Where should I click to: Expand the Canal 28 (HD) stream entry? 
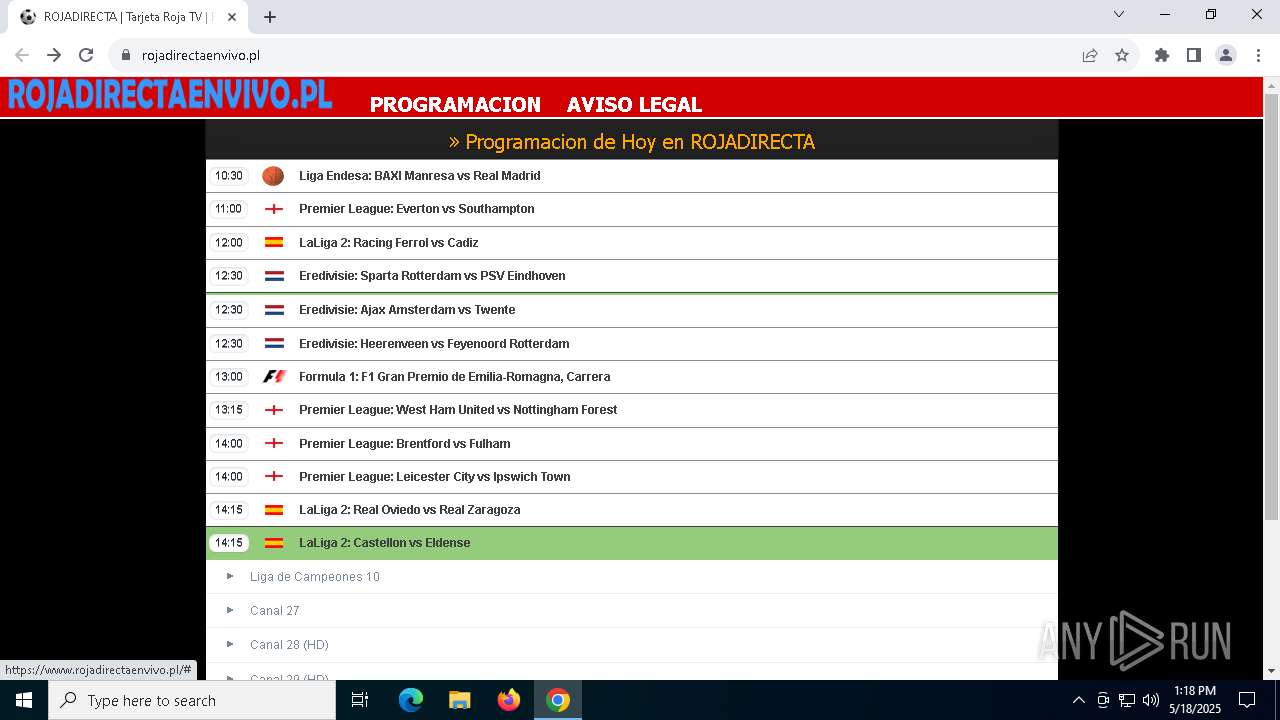pos(631,645)
